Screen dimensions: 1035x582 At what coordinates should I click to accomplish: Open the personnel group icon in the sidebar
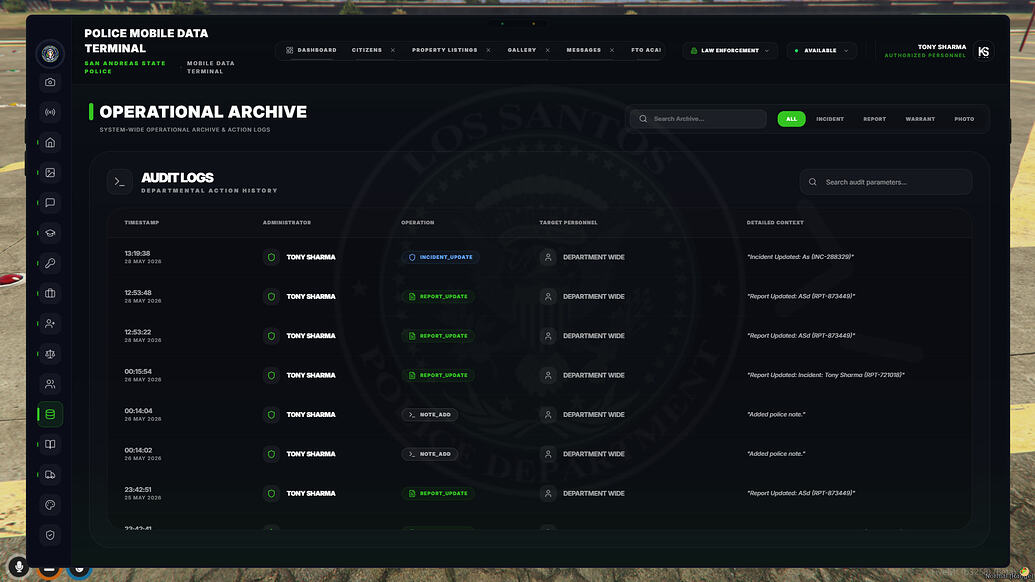50,384
